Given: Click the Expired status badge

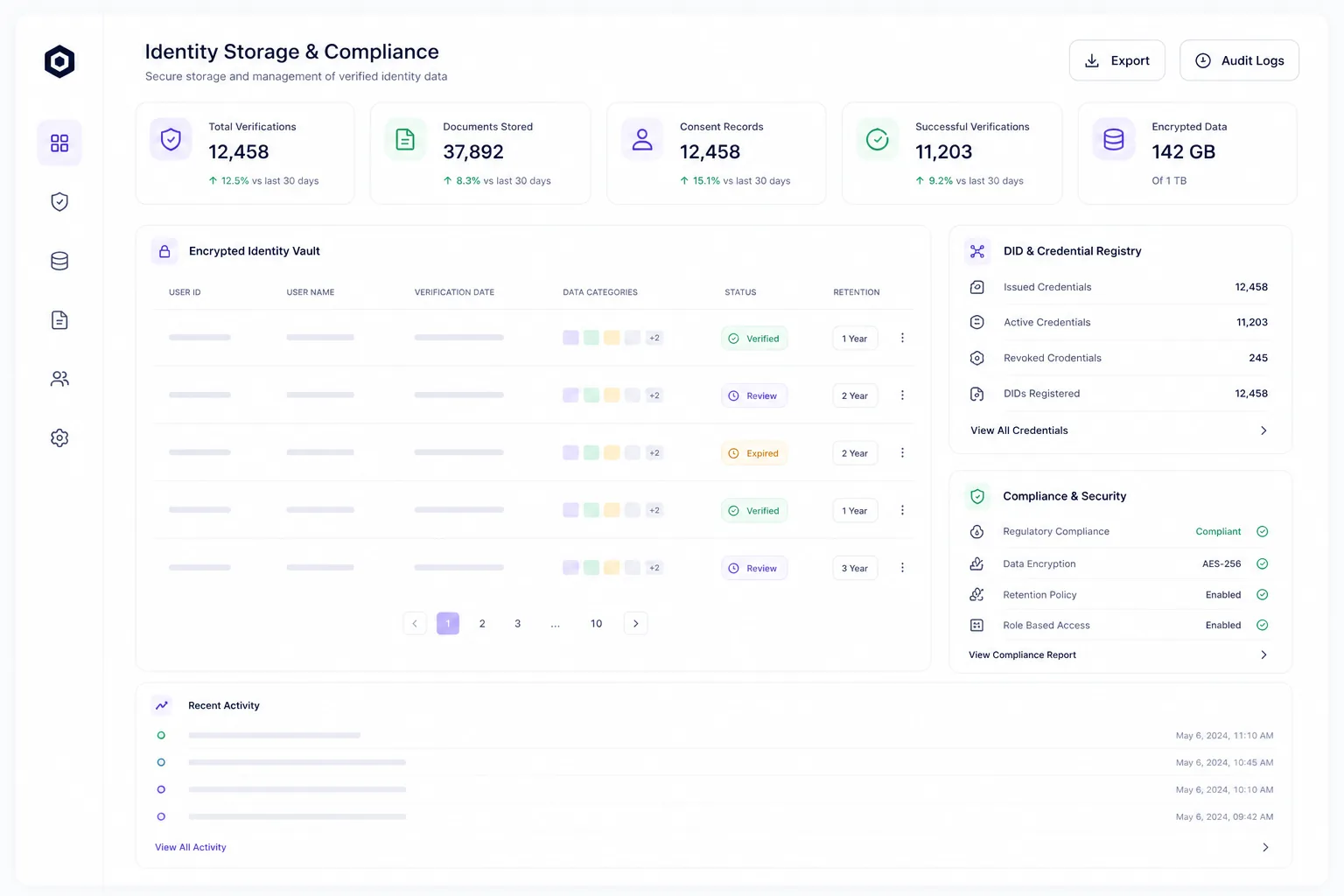Looking at the screenshot, I should [x=754, y=453].
